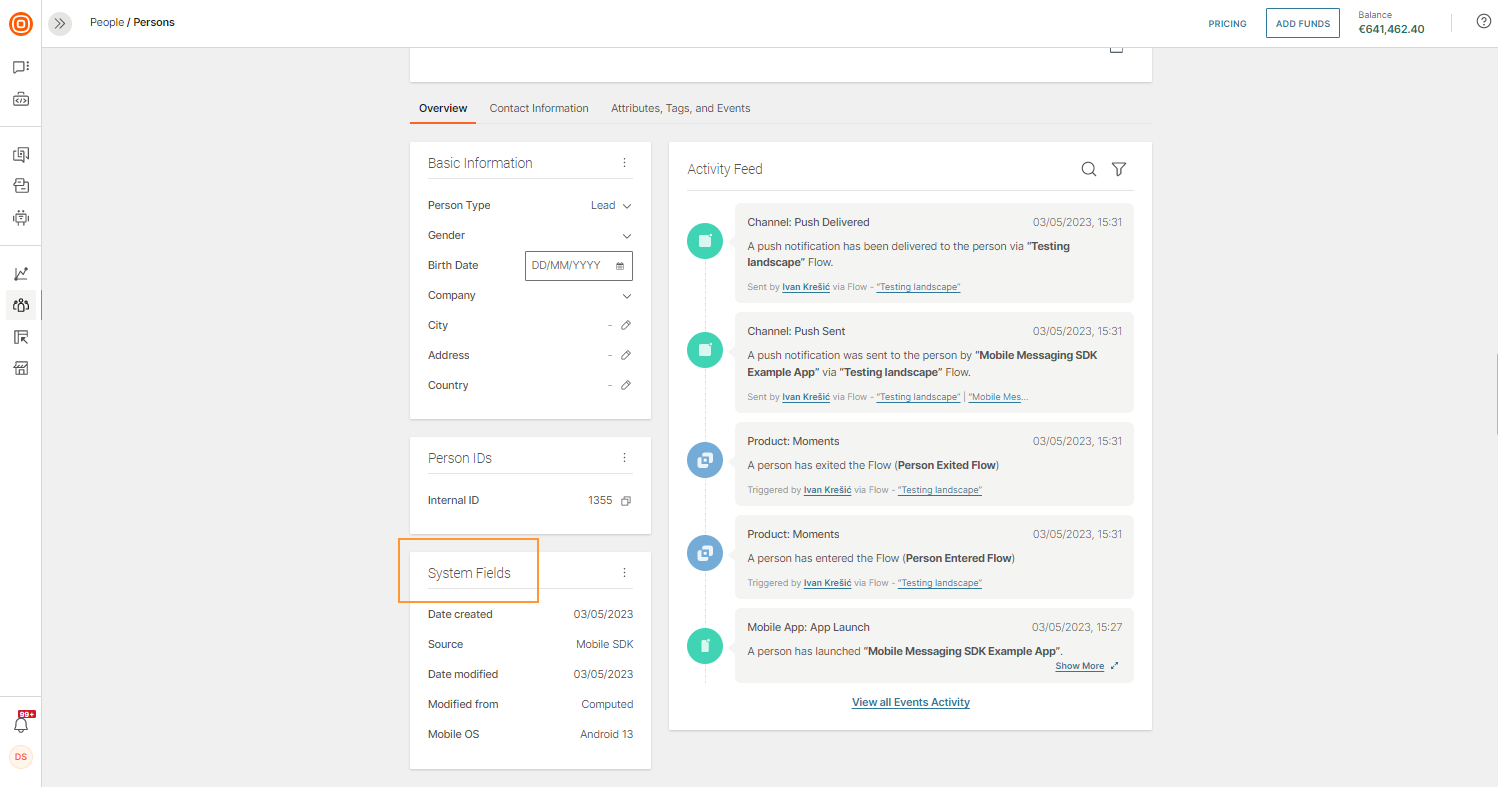The height and width of the screenshot is (787, 1498).
Task: Expand Show More on App Launch event
Action: pos(1080,666)
